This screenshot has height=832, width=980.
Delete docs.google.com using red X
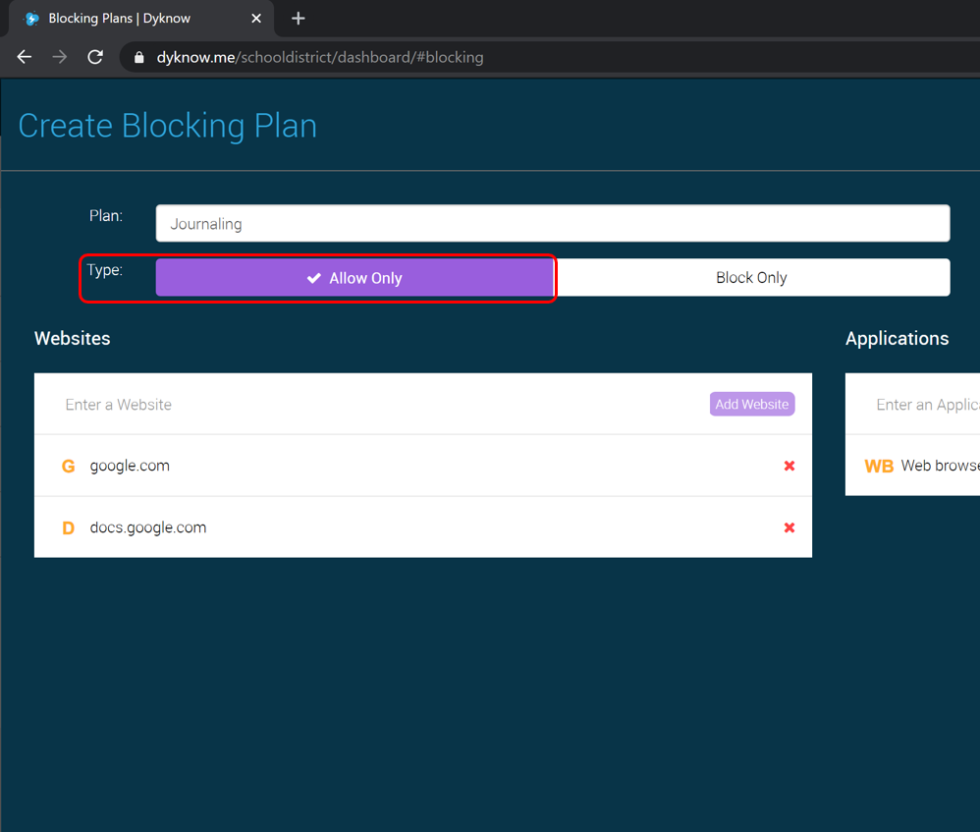click(789, 528)
